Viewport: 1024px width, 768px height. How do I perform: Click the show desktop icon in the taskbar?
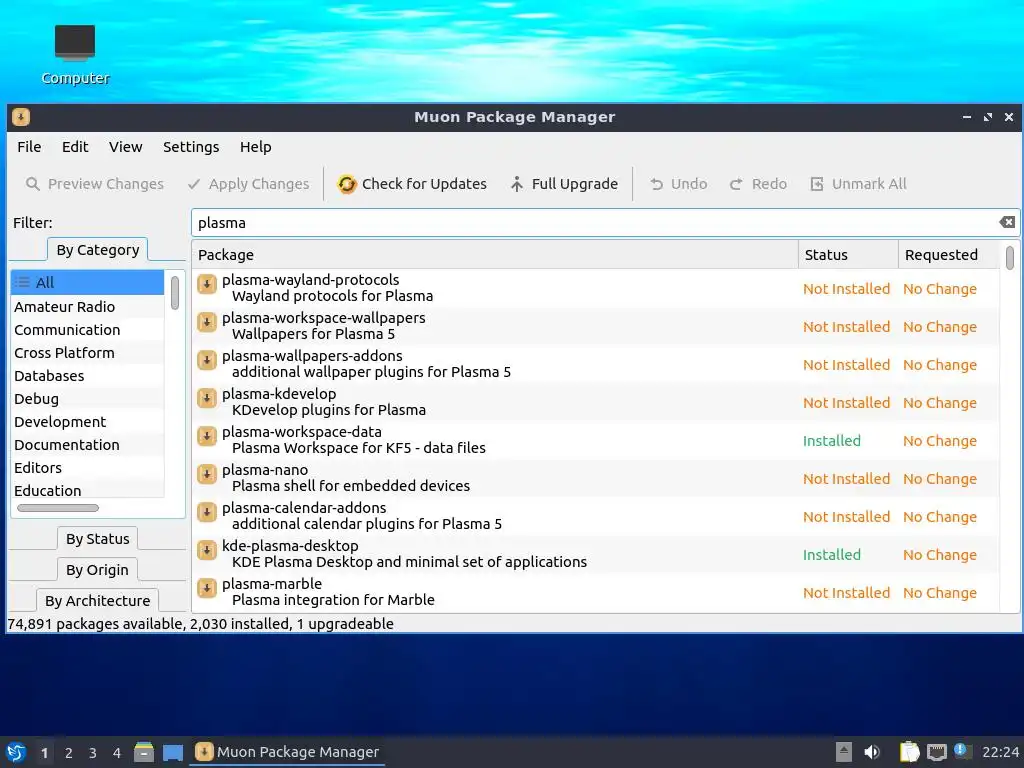(173, 752)
